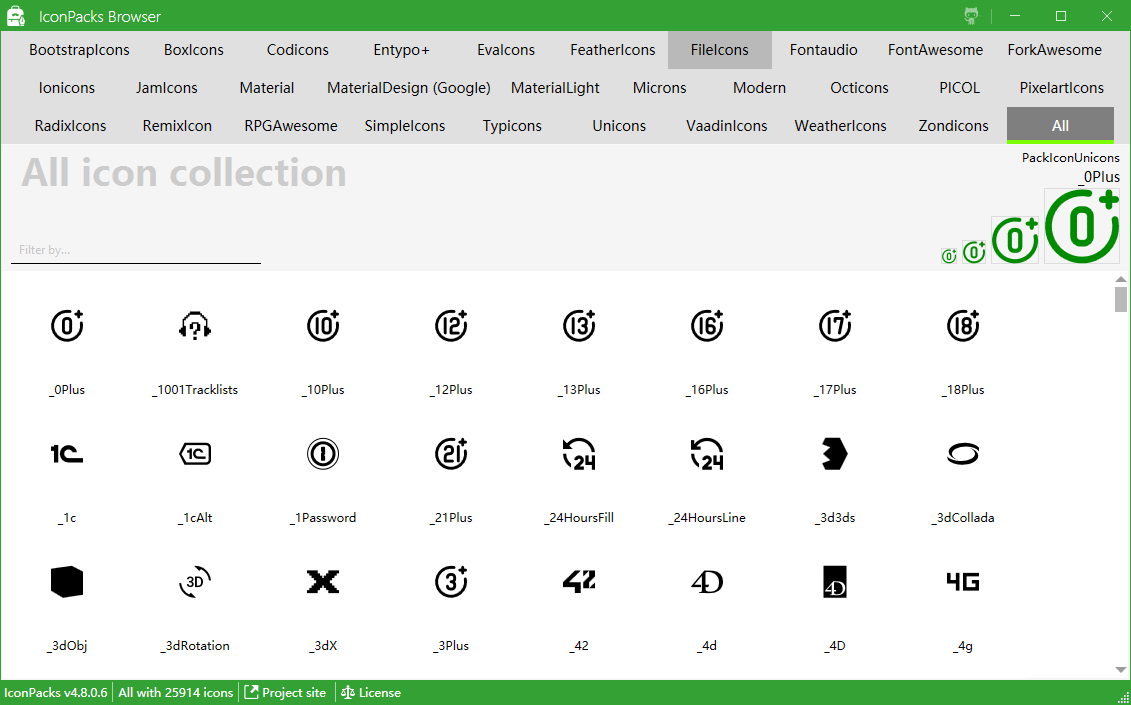Select the outlined _4d icon
This screenshot has height=705, width=1131.
tap(707, 582)
